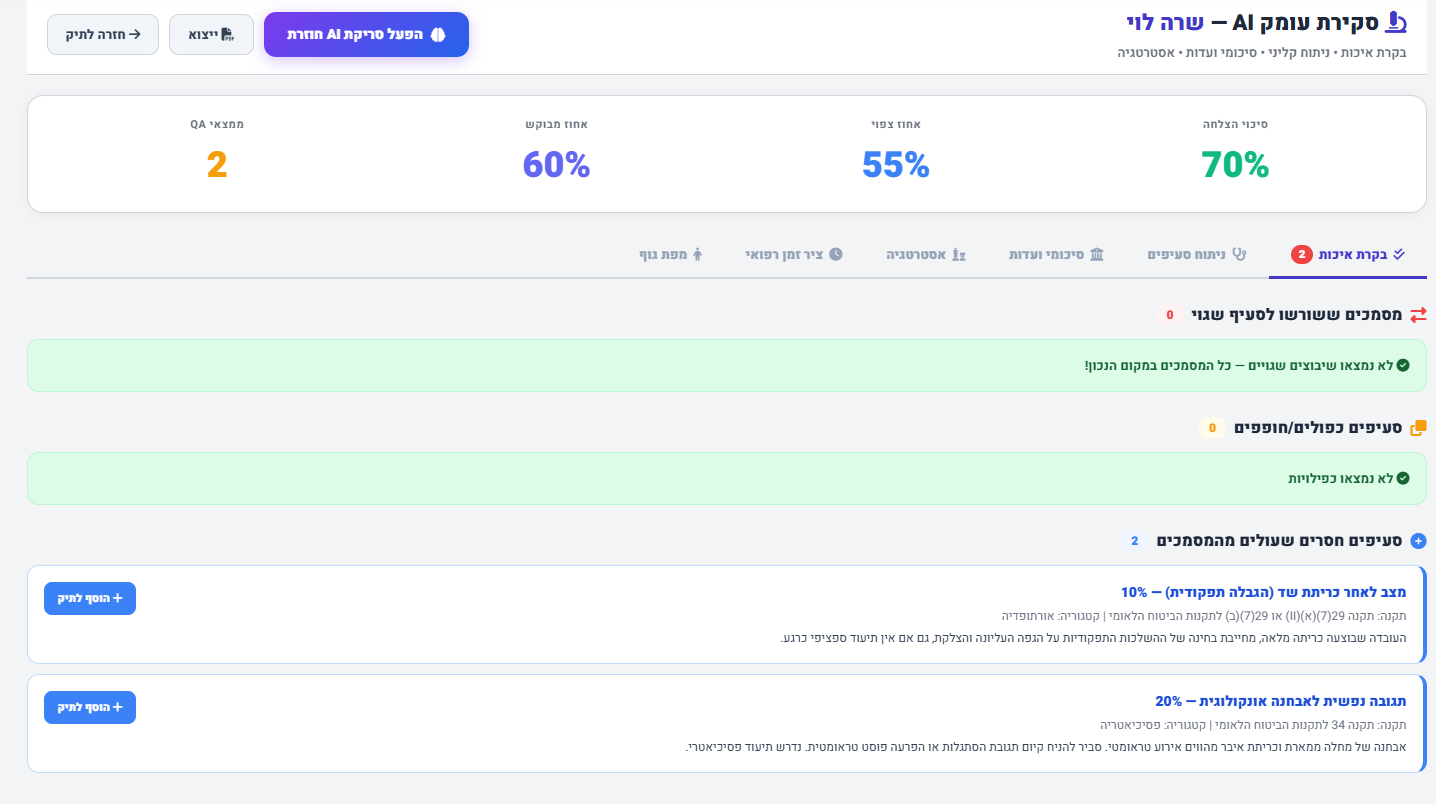
Task: Click the 70% סיכוי הצלחה statistic
Action: click(x=1235, y=165)
